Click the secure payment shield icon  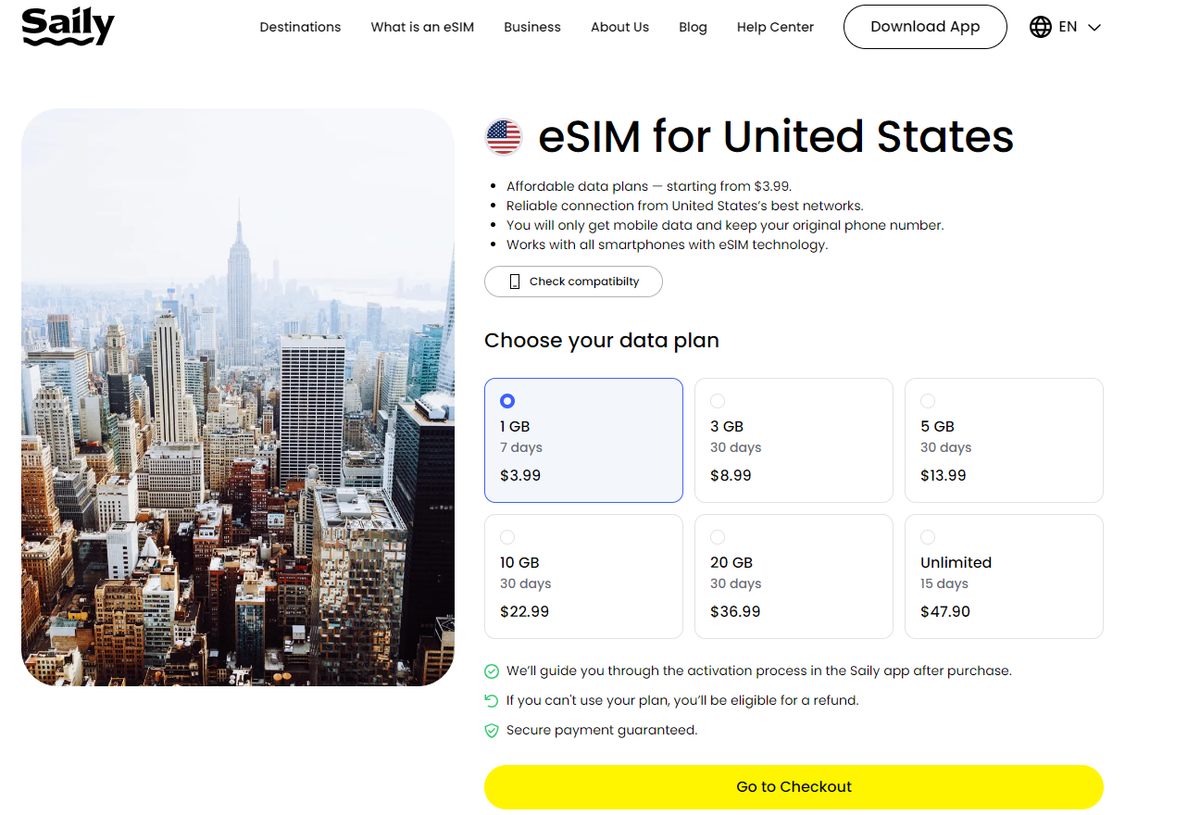pyautogui.click(x=491, y=730)
